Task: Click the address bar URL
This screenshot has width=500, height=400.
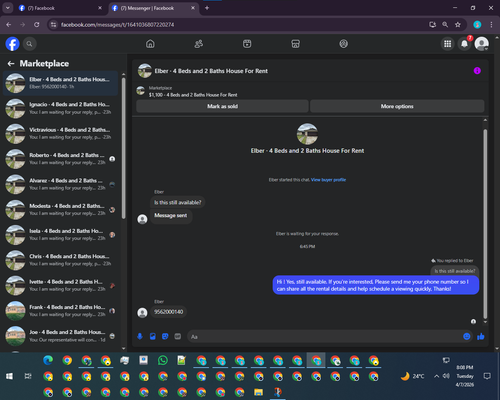Action: tap(117, 25)
